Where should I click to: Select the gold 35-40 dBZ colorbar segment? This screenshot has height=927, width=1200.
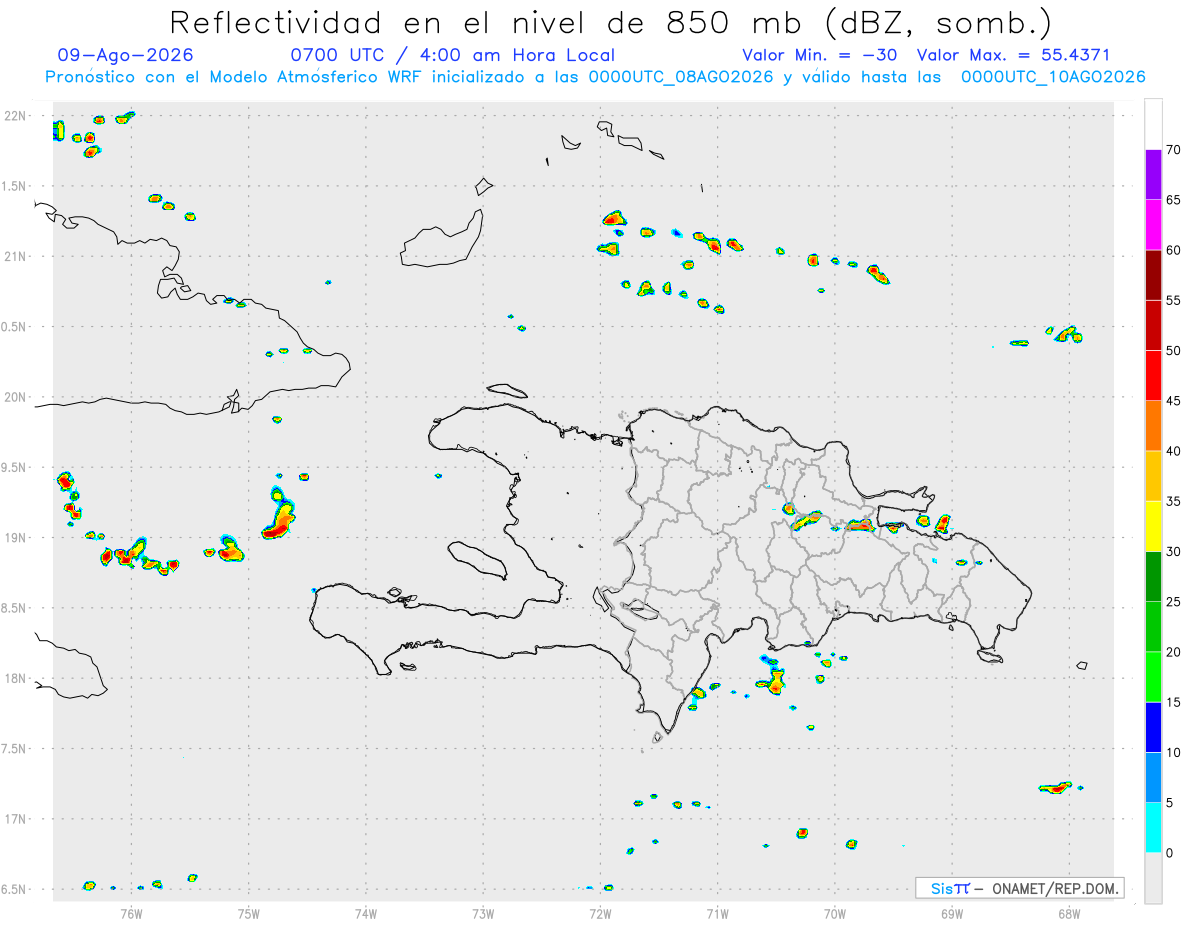pos(1153,476)
